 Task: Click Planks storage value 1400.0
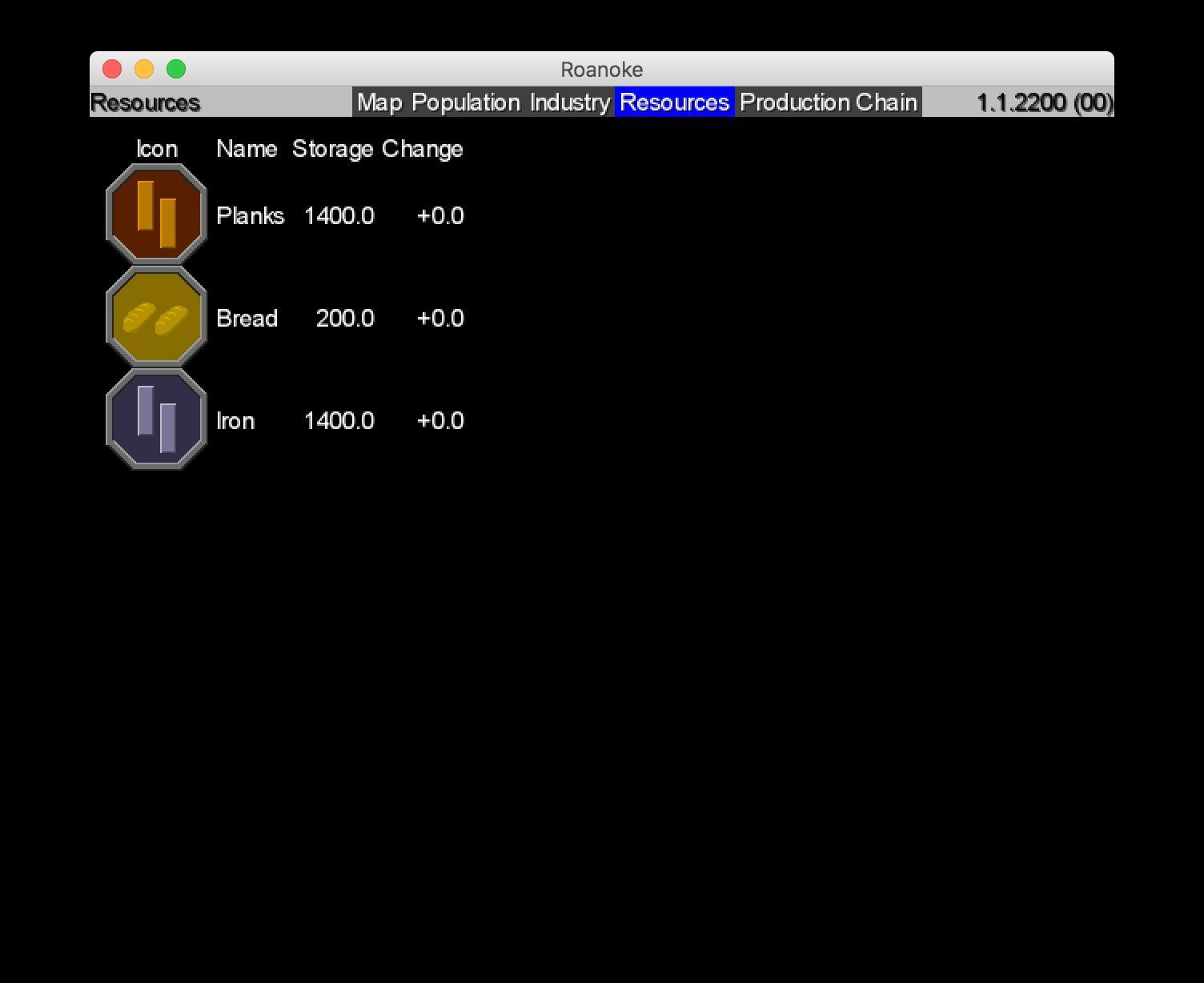[x=339, y=216]
